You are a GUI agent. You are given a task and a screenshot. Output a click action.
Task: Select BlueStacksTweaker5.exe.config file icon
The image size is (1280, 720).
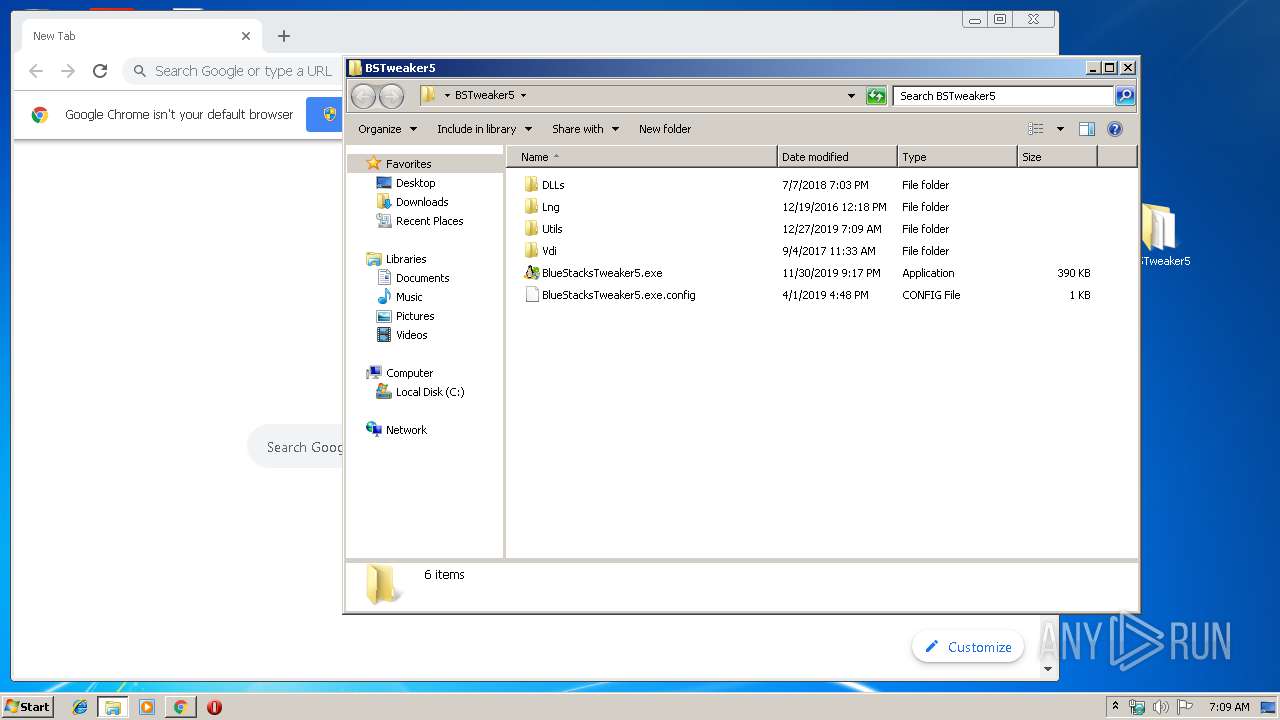[x=531, y=295]
